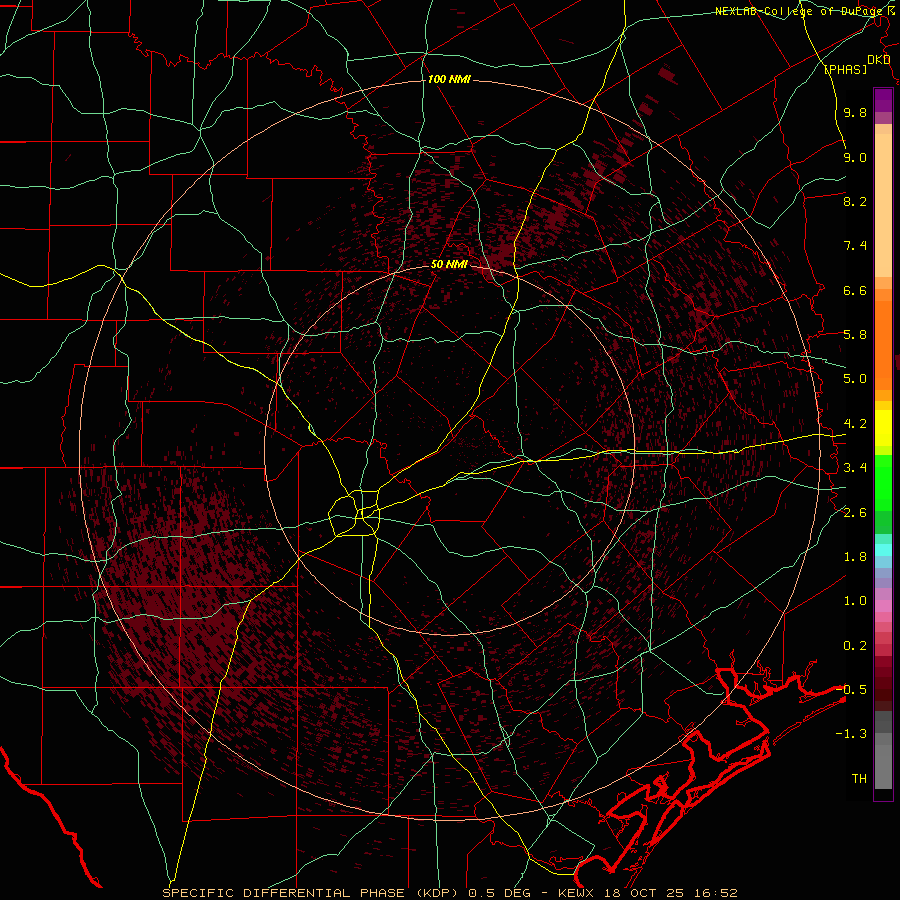Click the 5.0 scale value label

(855, 379)
